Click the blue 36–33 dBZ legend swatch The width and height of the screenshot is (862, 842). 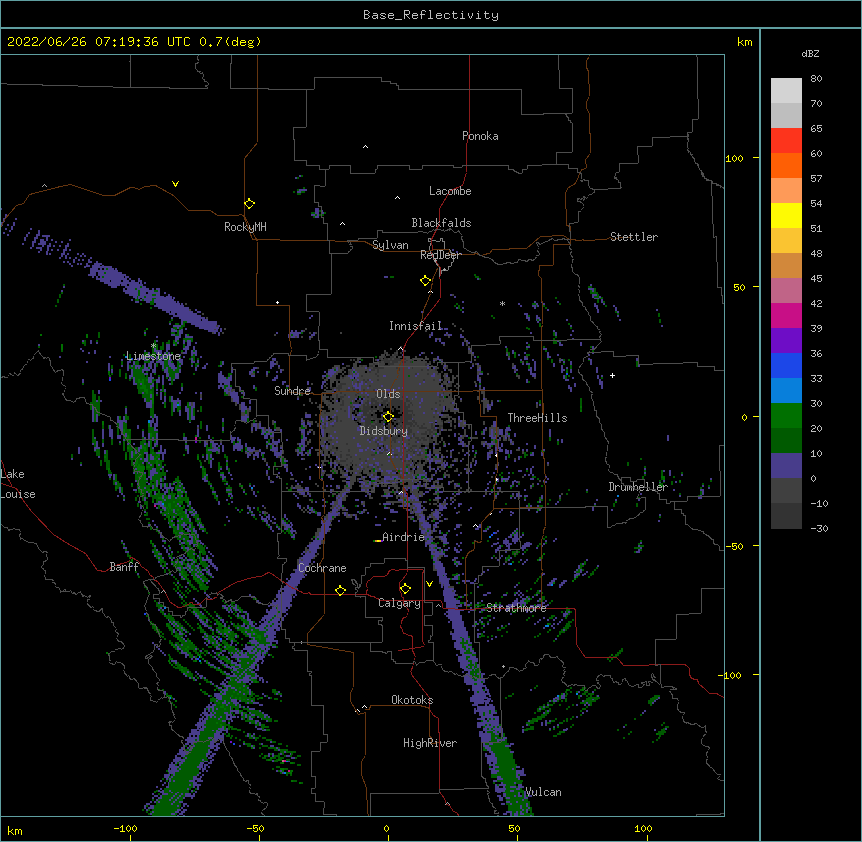786,365
